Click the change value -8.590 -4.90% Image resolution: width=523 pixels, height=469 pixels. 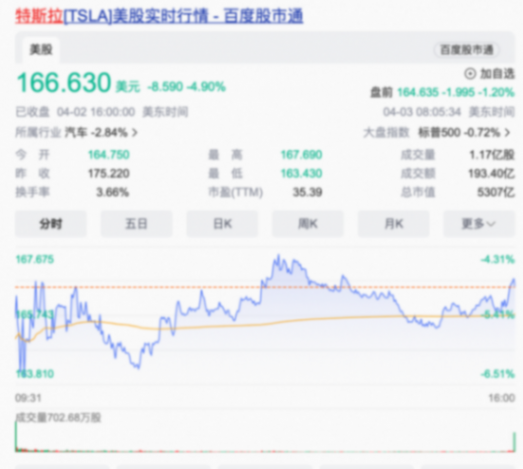click(x=187, y=87)
